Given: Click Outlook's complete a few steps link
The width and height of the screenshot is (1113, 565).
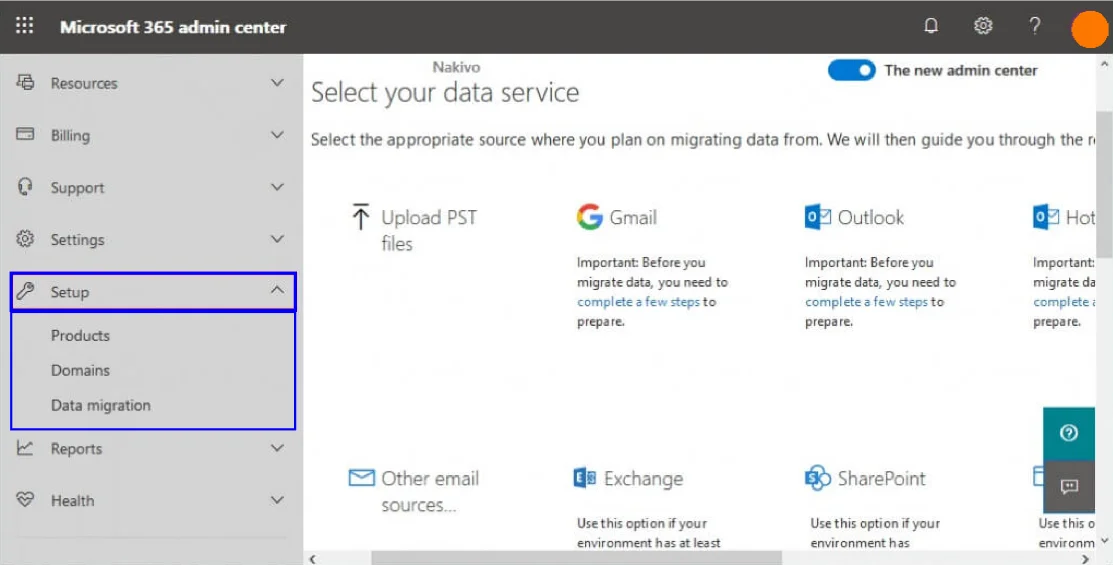Looking at the screenshot, I should tap(866, 302).
